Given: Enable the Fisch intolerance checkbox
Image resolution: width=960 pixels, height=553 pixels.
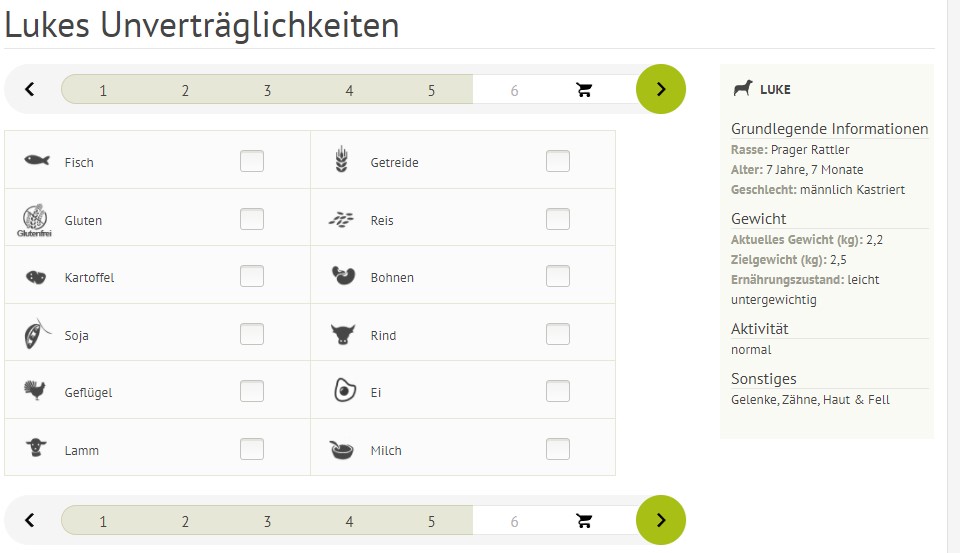Looking at the screenshot, I should click(x=252, y=161).
